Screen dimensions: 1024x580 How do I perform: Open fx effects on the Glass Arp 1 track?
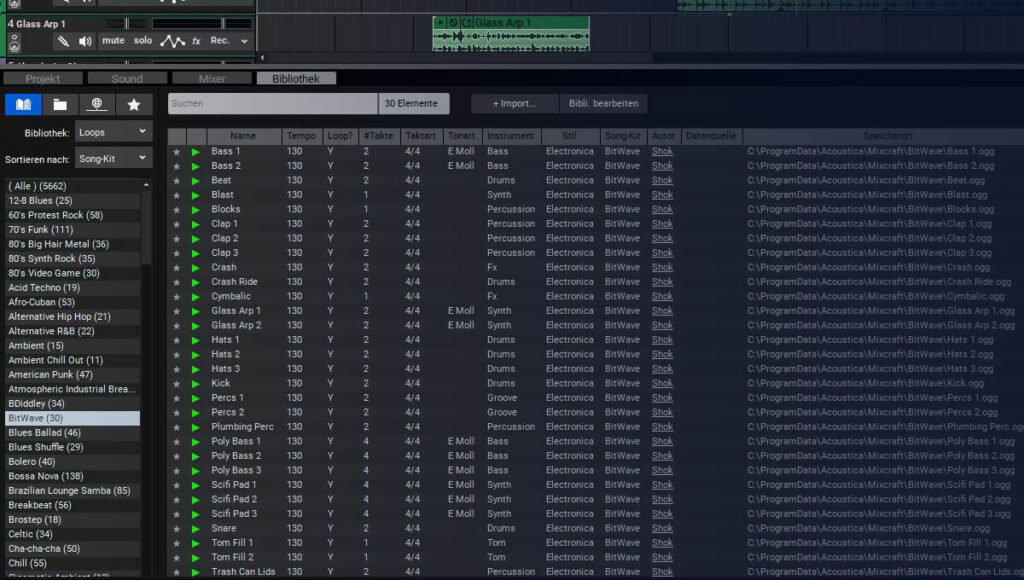[x=196, y=41]
